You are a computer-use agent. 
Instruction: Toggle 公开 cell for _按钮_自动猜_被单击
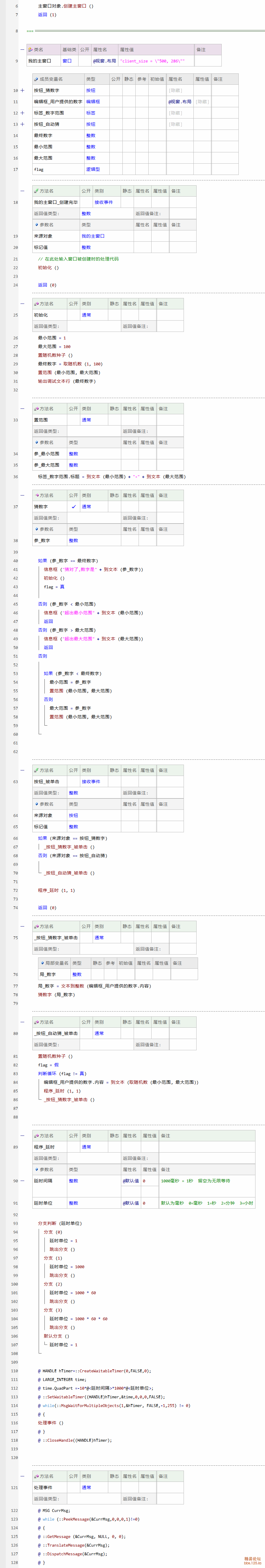86,1033
